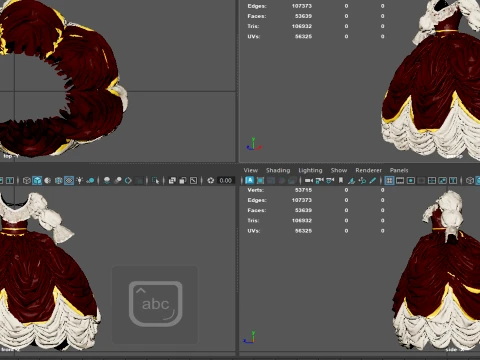Click the teal square icon beside the A icon
The image size is (480, 360).
click(260, 181)
